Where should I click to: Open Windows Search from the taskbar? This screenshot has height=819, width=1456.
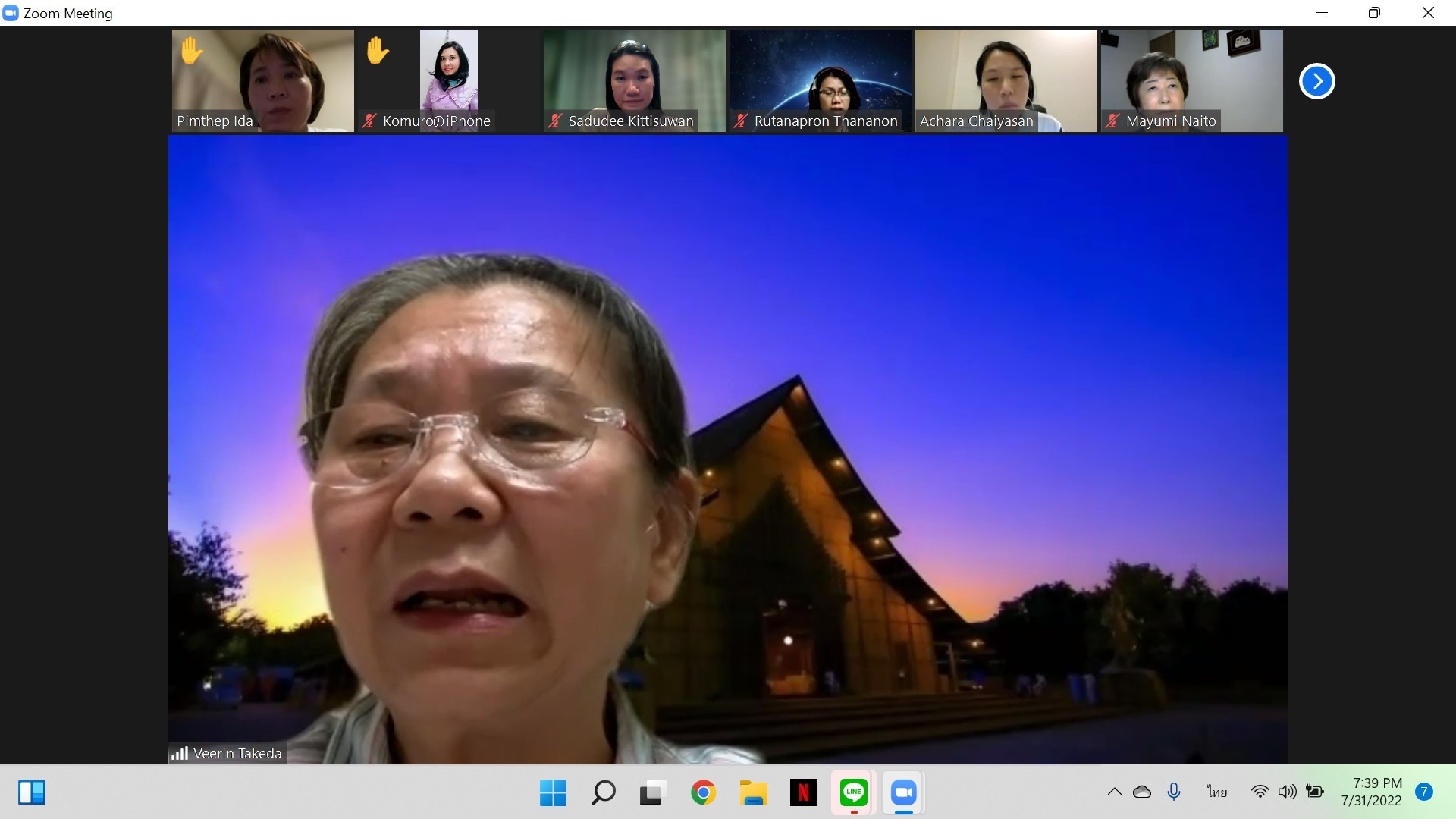click(x=603, y=793)
